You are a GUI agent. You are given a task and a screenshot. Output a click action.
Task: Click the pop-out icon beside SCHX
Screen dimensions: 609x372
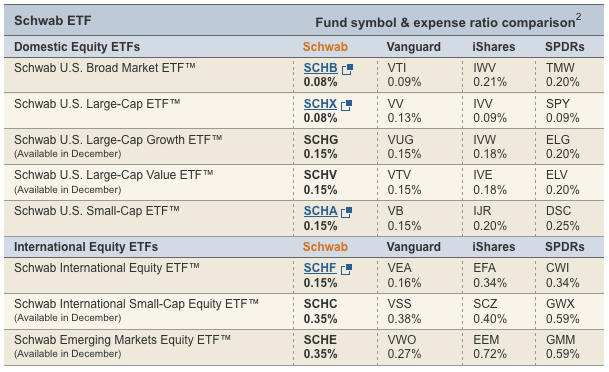[x=346, y=105]
